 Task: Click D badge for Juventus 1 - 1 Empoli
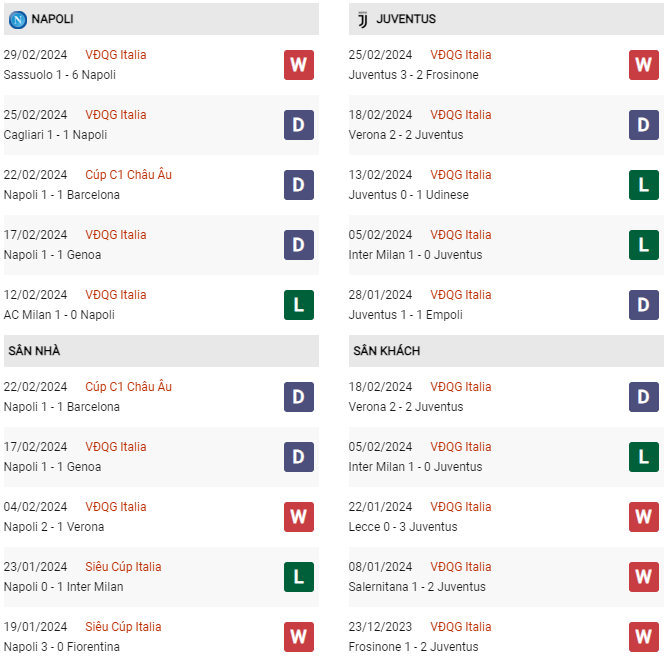[644, 305]
